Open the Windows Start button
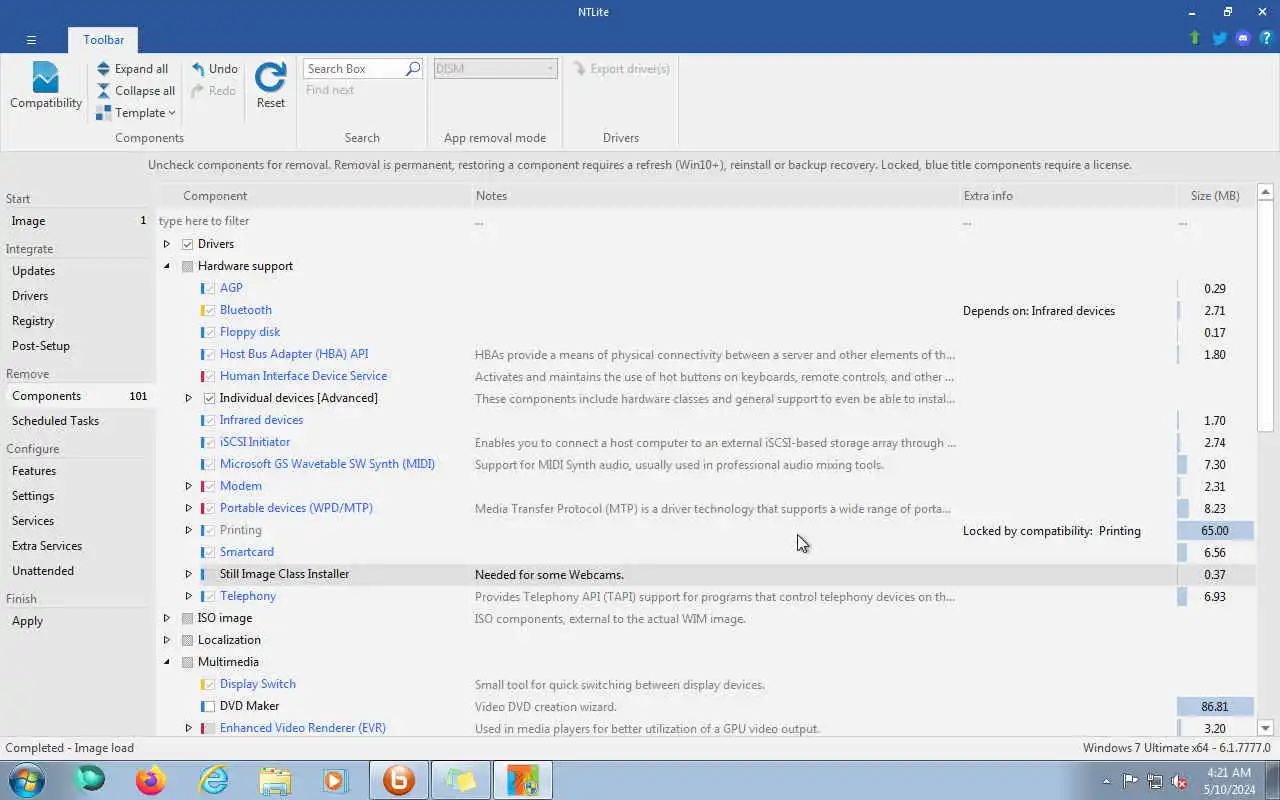Screen dimensions: 1280x800 (26, 780)
